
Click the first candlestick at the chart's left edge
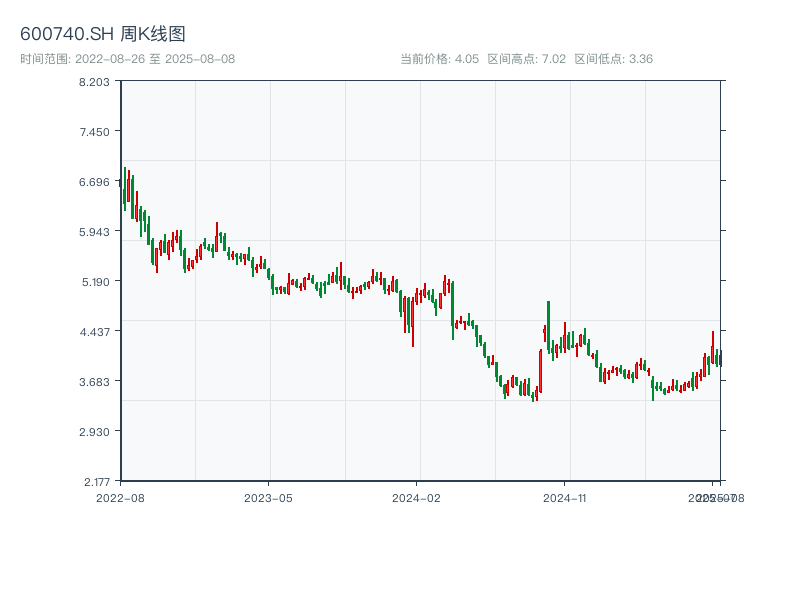(x=121, y=183)
